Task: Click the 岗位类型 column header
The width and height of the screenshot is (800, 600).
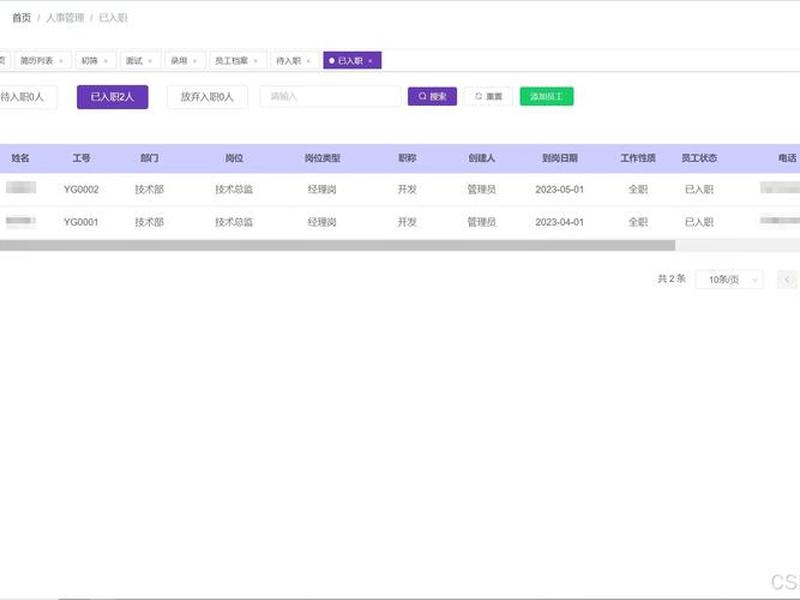Action: point(322,158)
